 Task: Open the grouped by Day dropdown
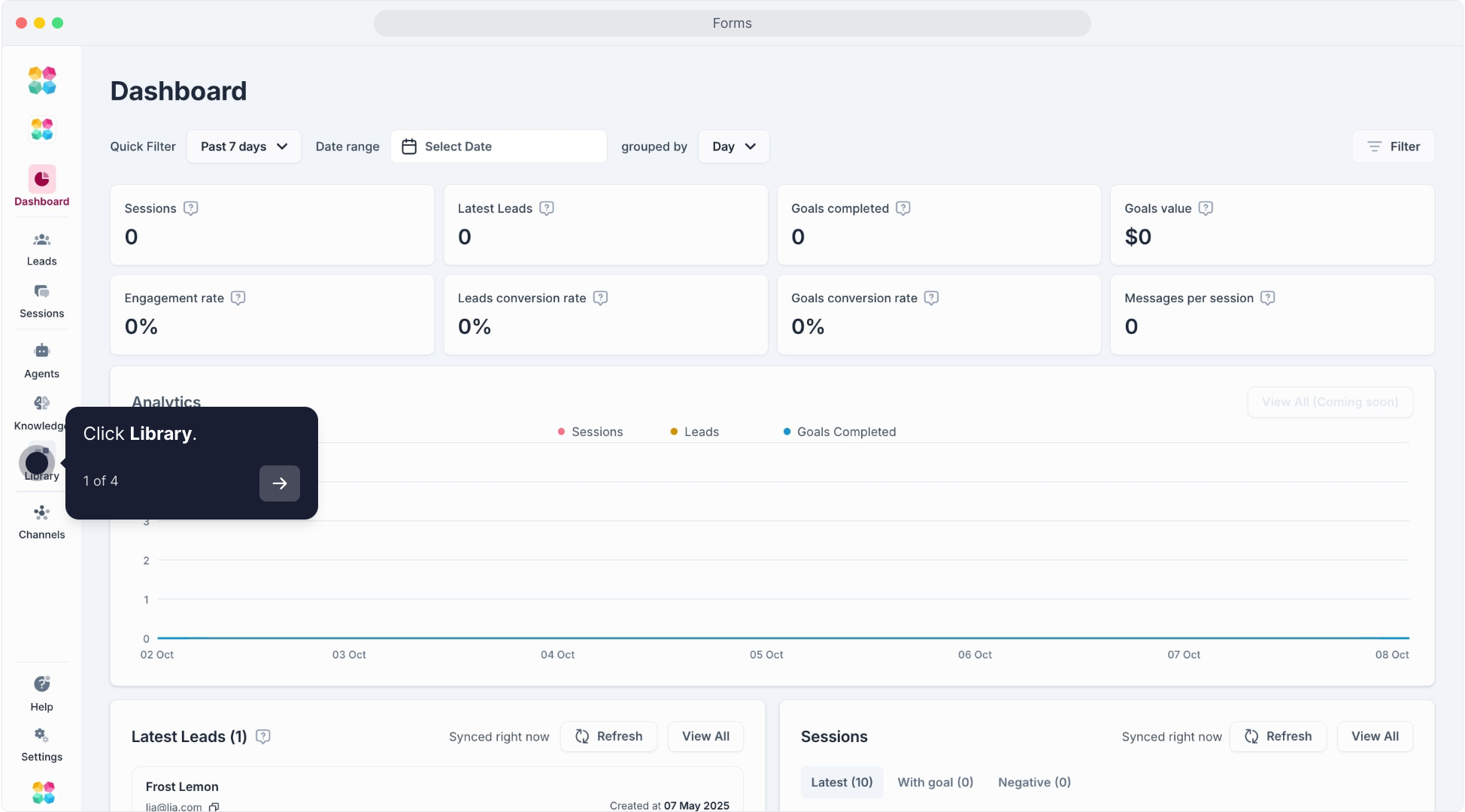[x=733, y=147]
